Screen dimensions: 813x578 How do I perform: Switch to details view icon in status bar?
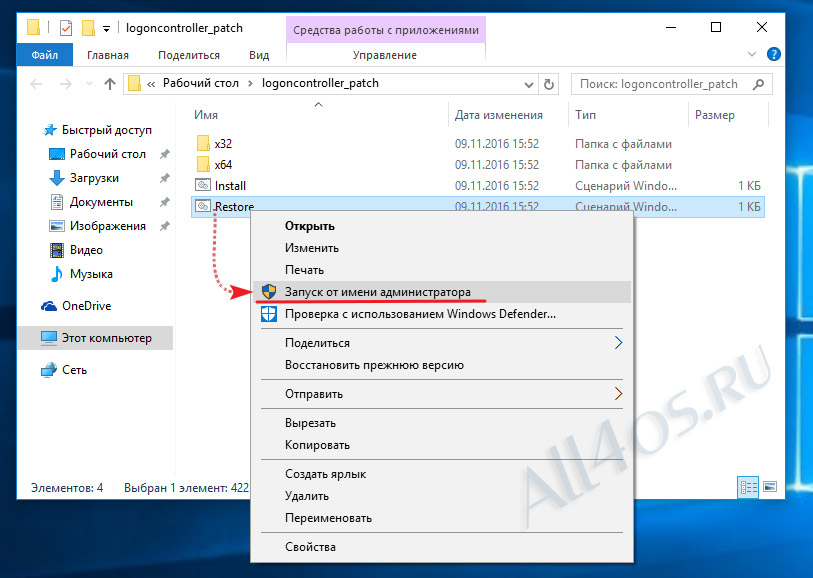coord(748,487)
